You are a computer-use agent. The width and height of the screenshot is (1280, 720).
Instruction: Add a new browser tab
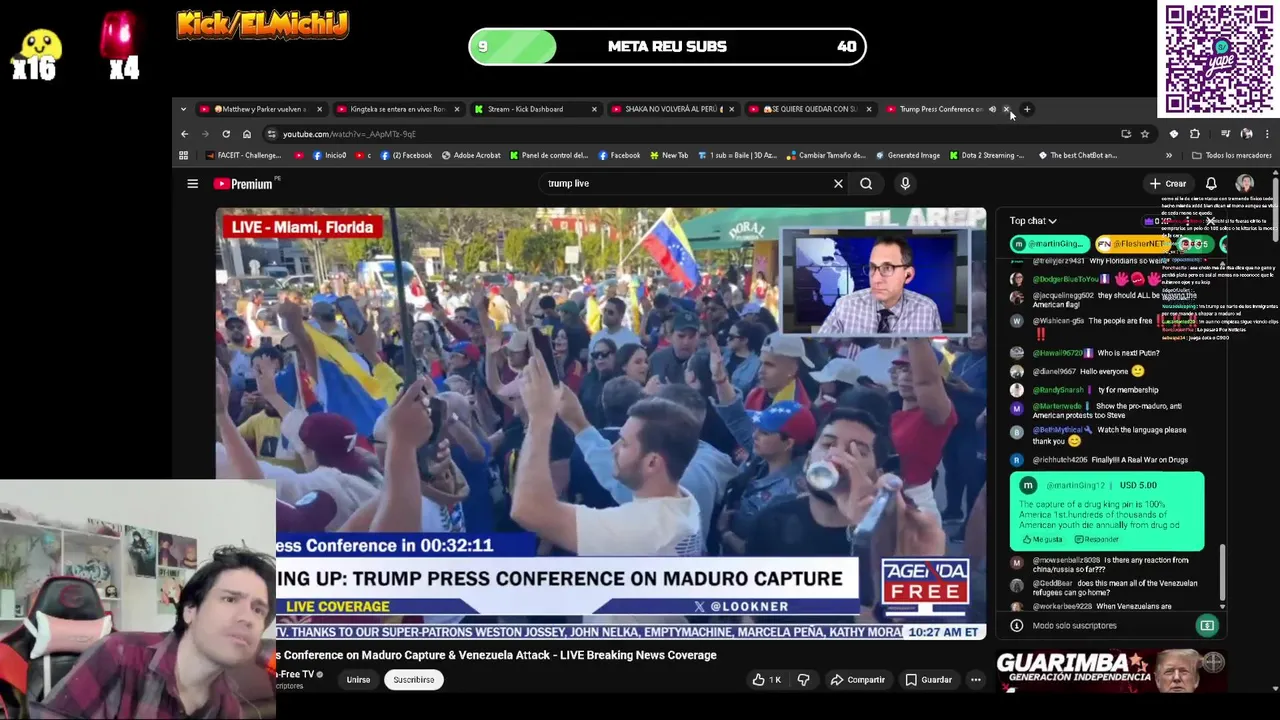1027,109
